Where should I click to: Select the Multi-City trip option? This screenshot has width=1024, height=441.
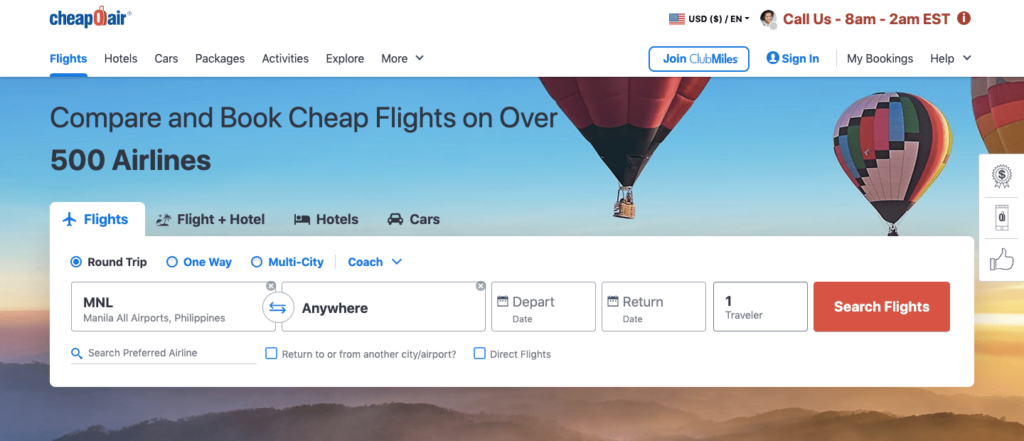287,262
